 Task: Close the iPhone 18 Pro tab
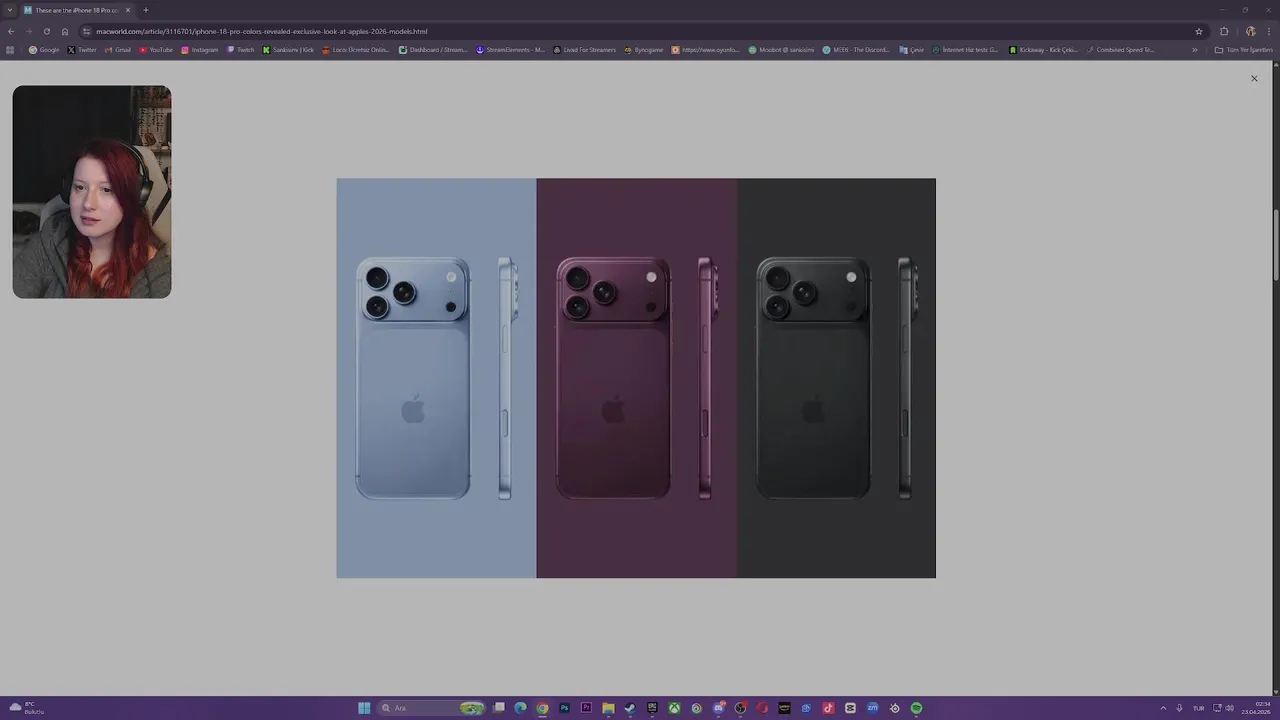pyautogui.click(x=128, y=10)
